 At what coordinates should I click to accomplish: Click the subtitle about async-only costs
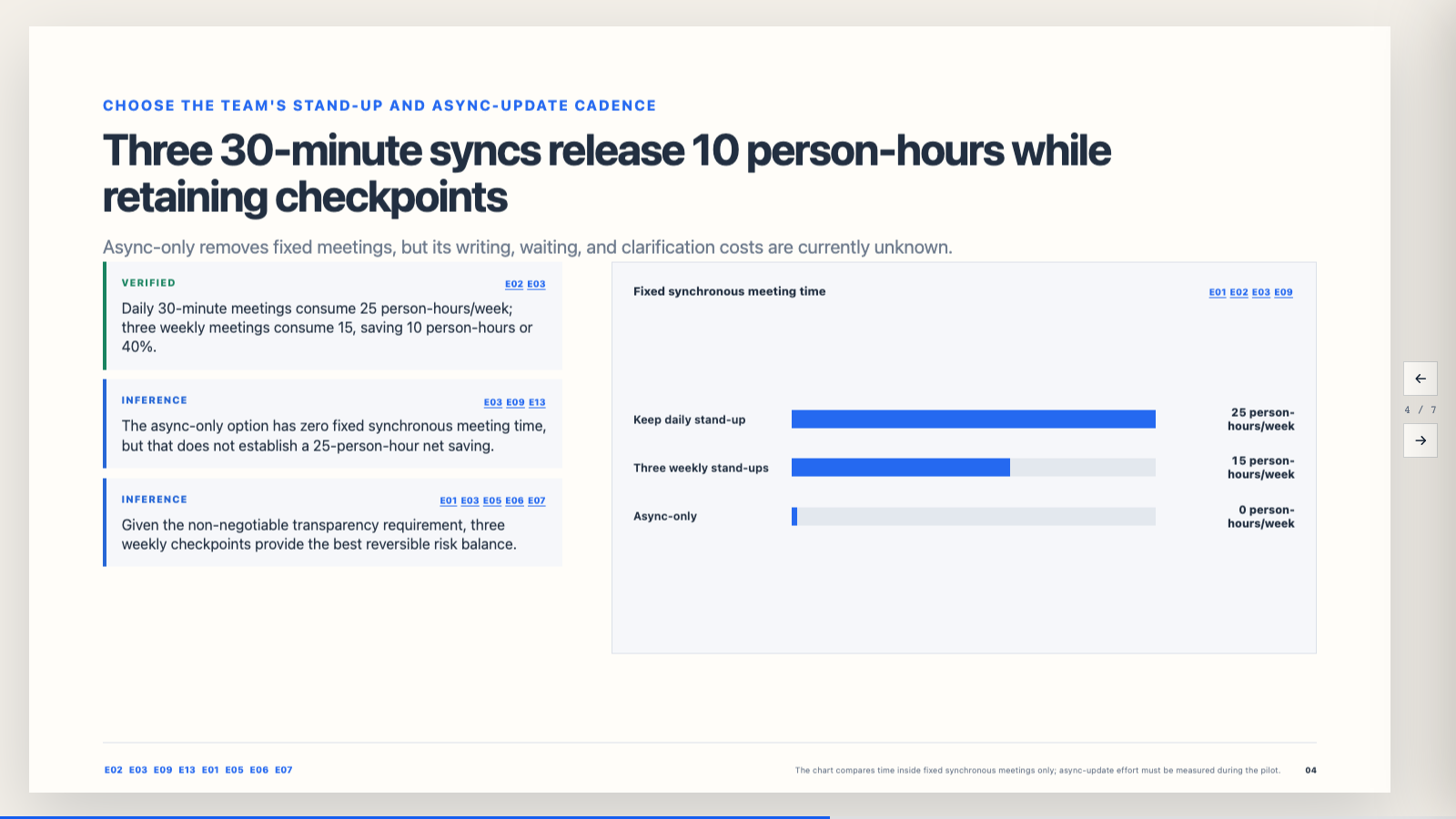coord(528,248)
